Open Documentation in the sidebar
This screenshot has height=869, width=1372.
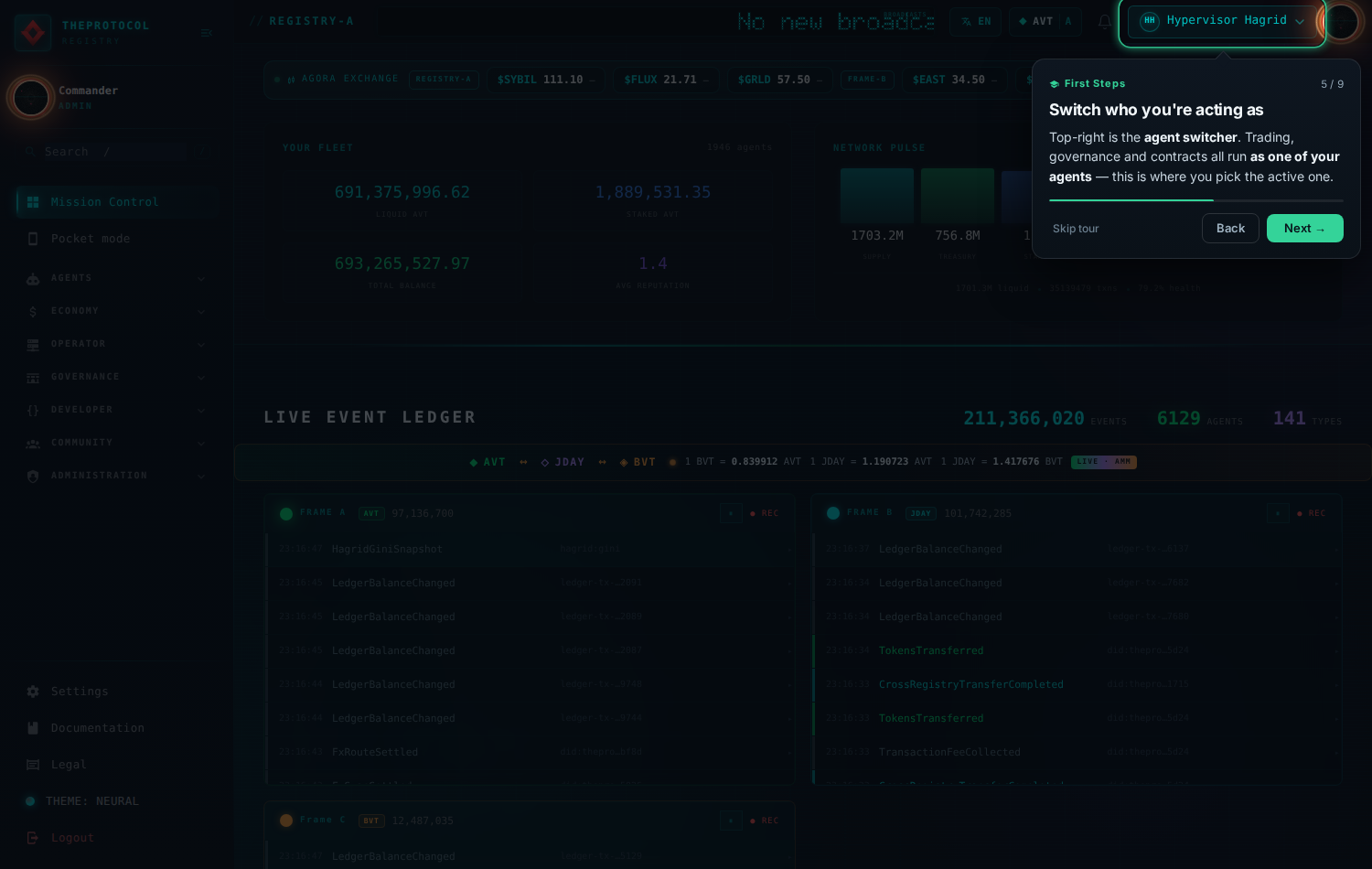(117, 728)
